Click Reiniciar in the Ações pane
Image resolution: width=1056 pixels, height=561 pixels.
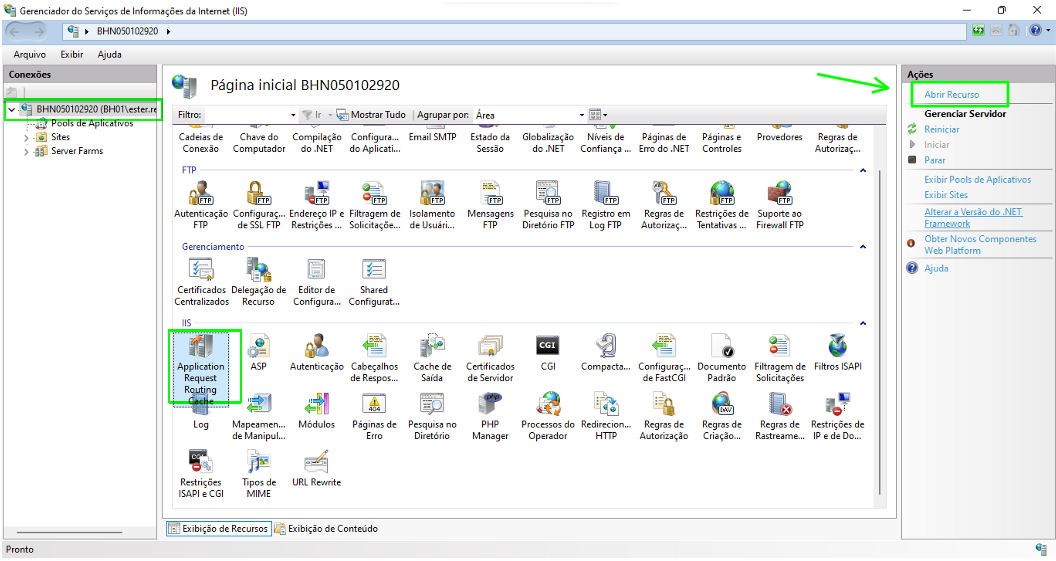[942, 129]
